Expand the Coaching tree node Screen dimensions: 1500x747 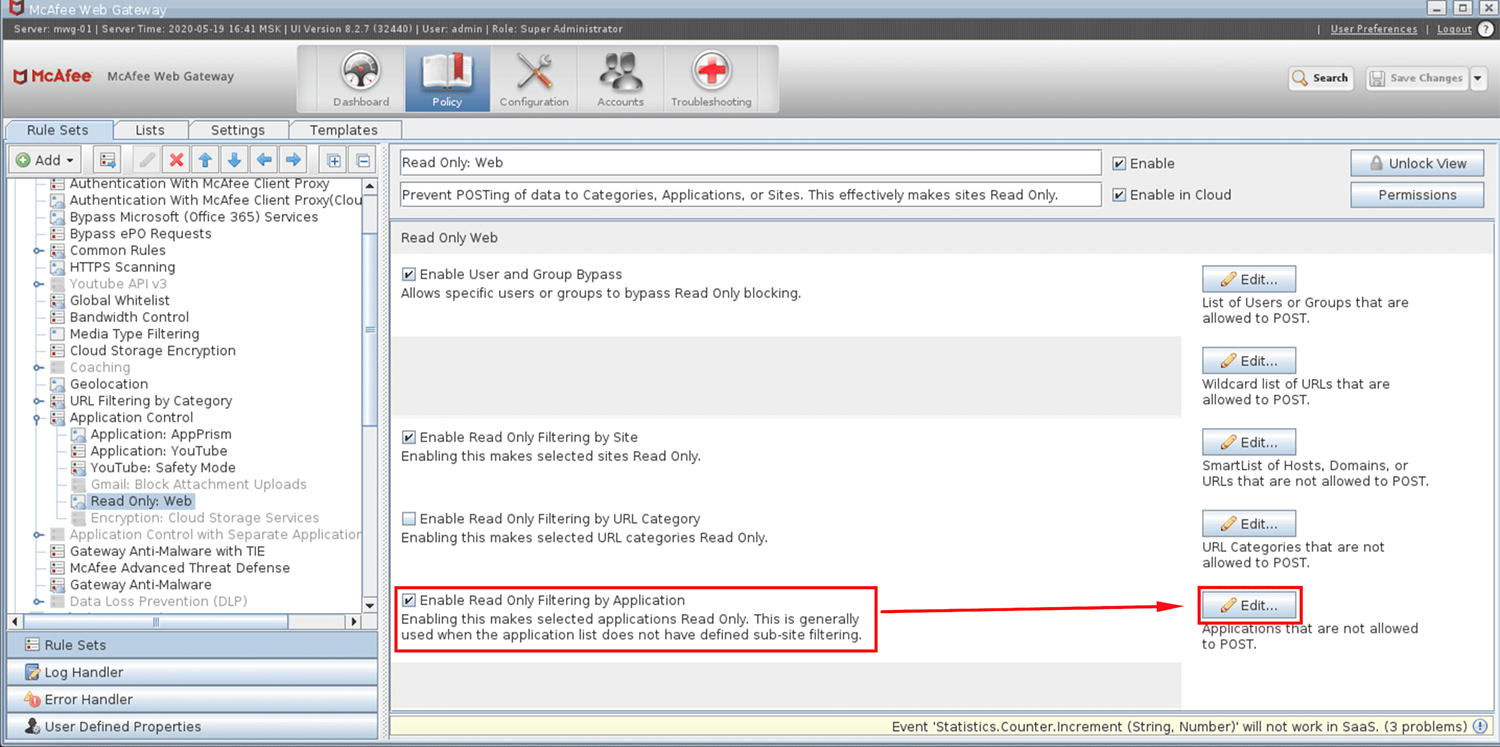38,367
